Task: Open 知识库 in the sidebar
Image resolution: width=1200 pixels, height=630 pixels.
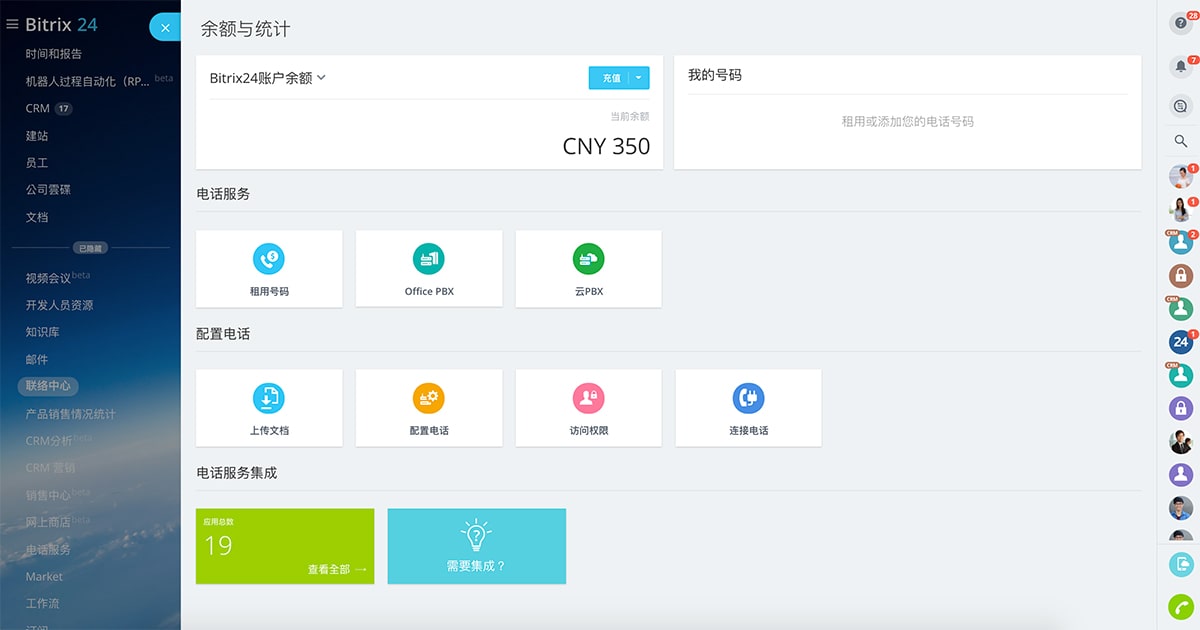Action: coord(42,332)
